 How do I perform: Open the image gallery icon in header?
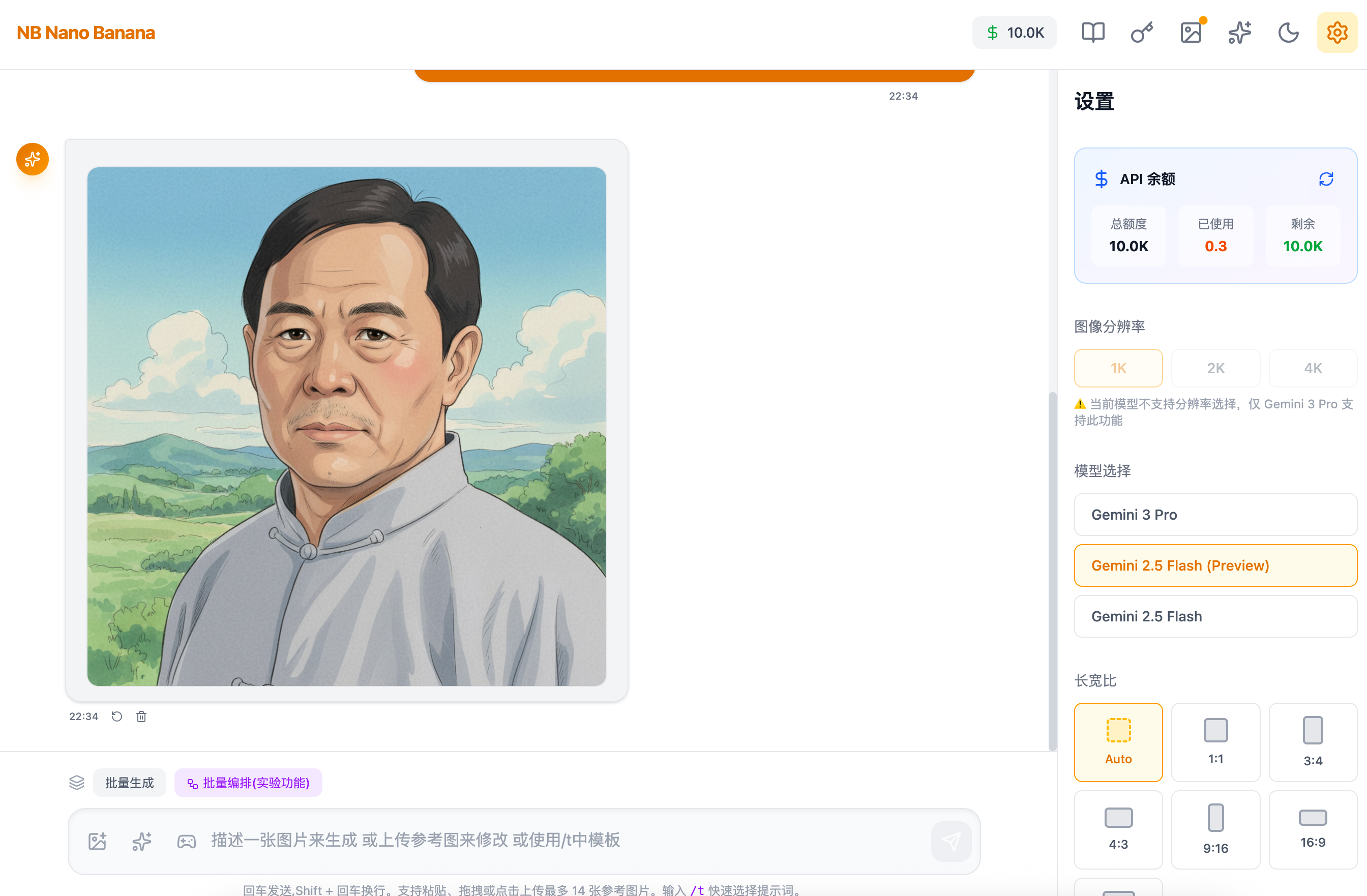click(1191, 33)
